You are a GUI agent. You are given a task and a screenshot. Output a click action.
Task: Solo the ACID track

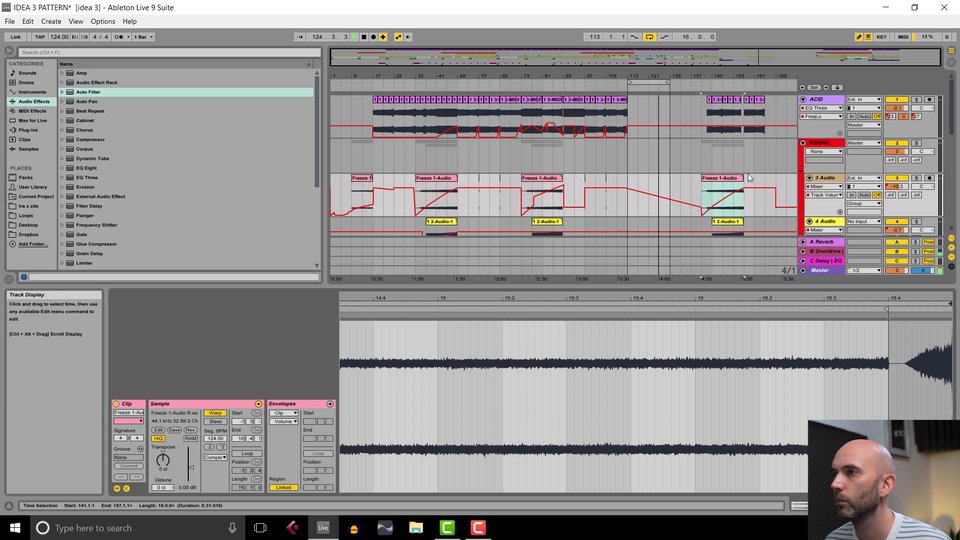tap(917, 99)
